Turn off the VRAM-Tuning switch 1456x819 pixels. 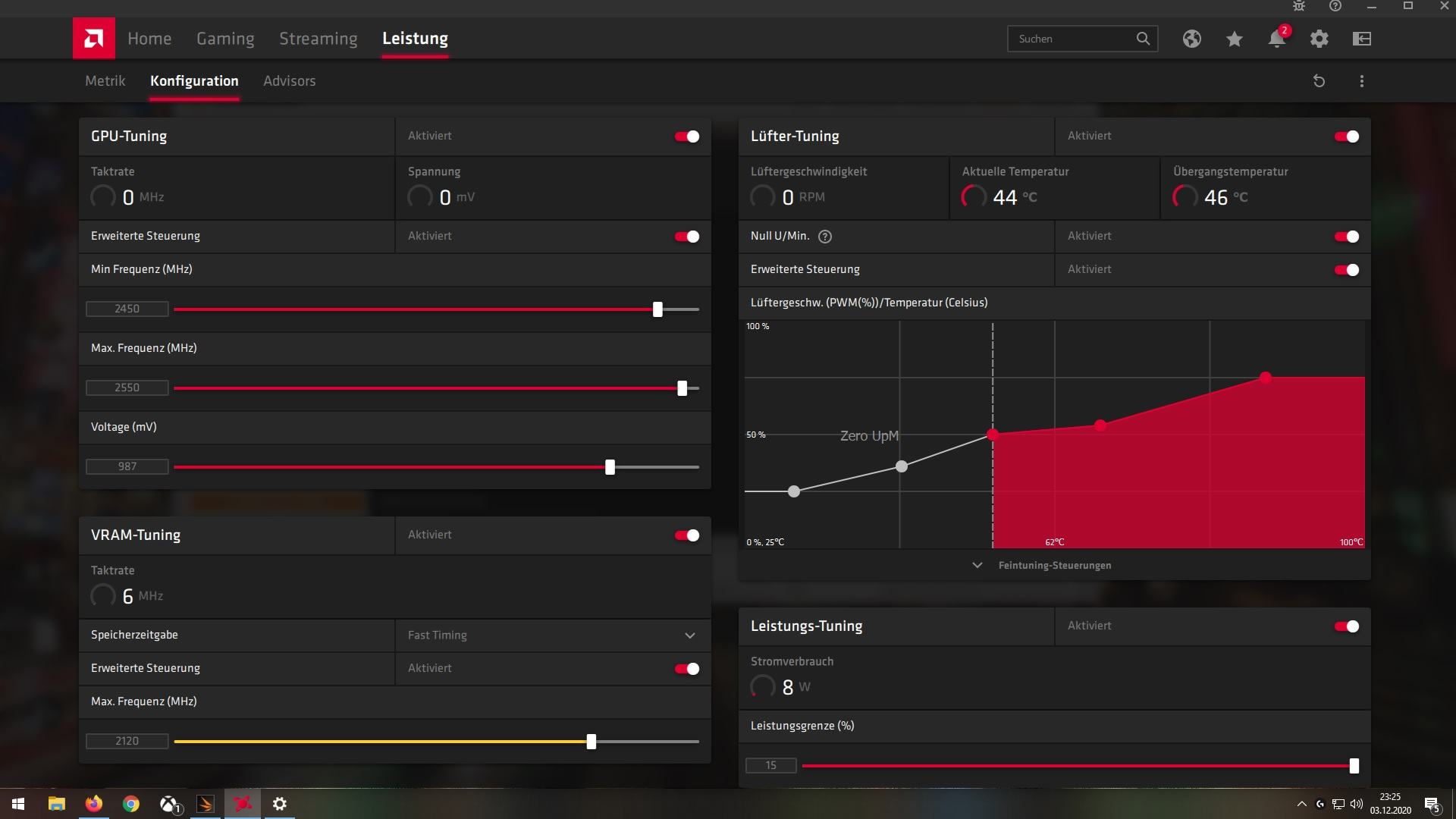point(687,535)
